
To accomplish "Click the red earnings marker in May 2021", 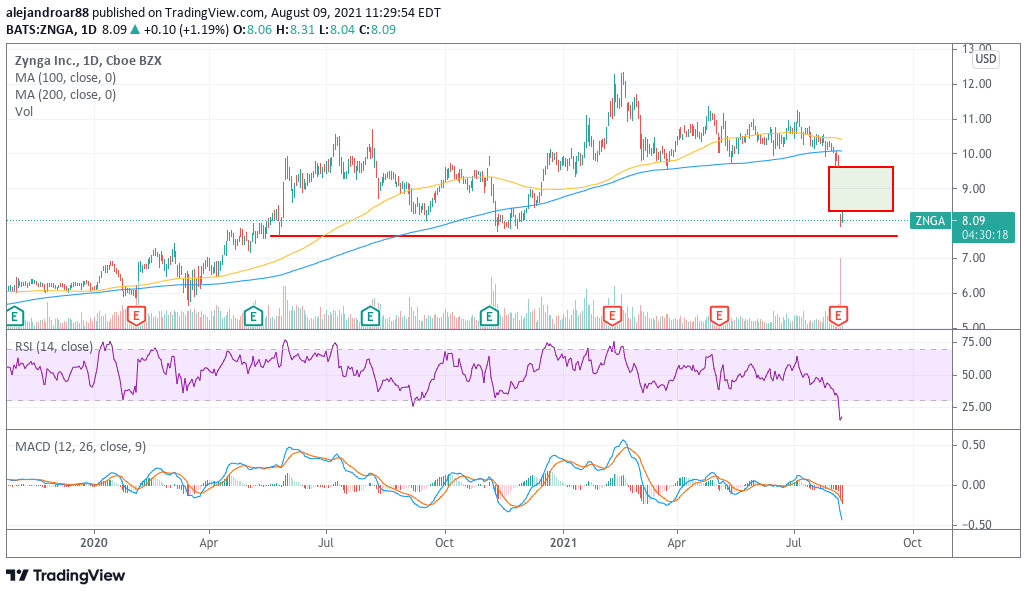I will pyautogui.click(x=719, y=316).
